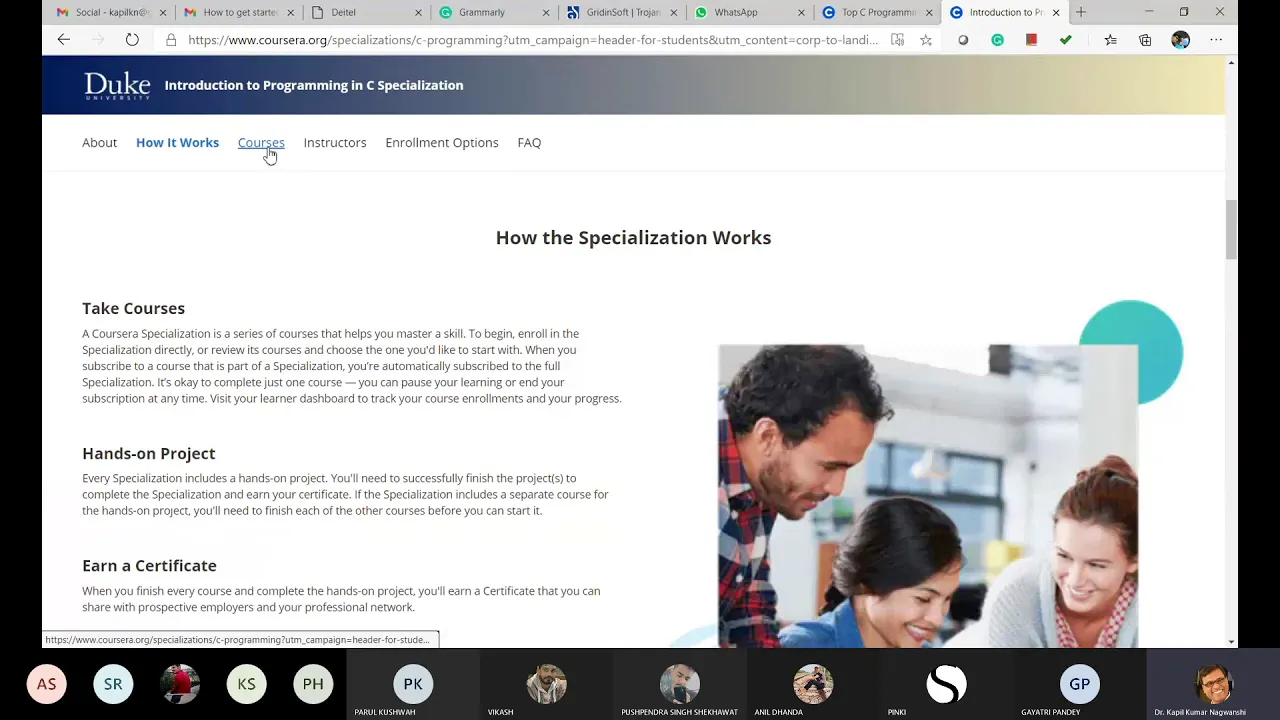Open the FAQ section link
The height and width of the screenshot is (720, 1280).
(x=529, y=142)
